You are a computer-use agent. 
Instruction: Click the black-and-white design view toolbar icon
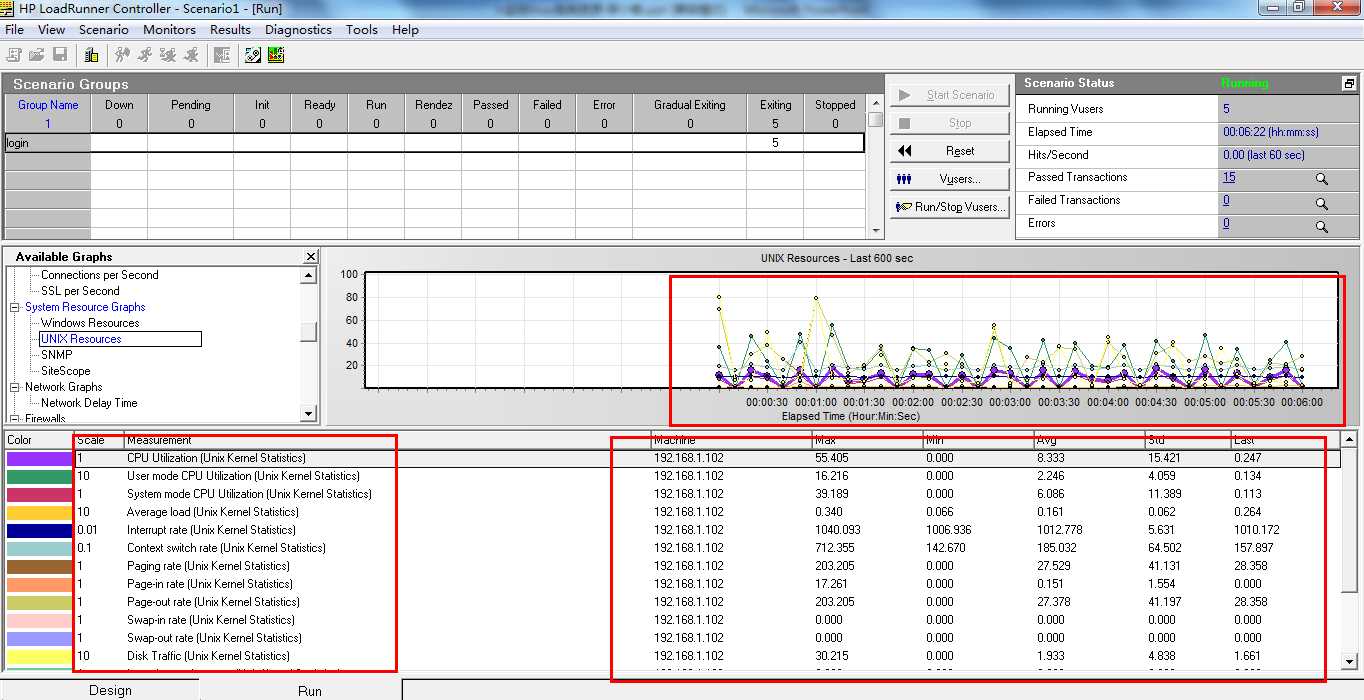click(253, 54)
